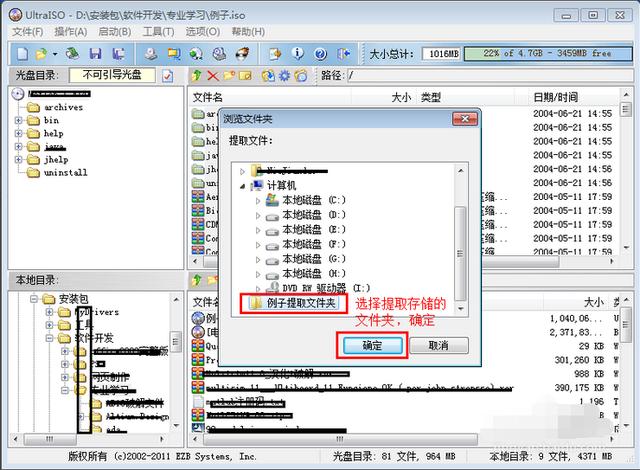Click the 1016MB total size field

[x=442, y=53]
